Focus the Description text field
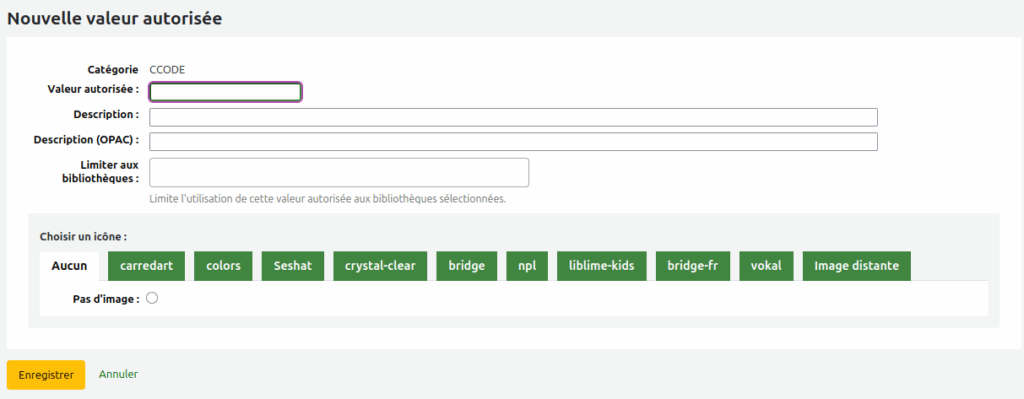Screen dimensions: 1024x399 [x=513, y=117]
